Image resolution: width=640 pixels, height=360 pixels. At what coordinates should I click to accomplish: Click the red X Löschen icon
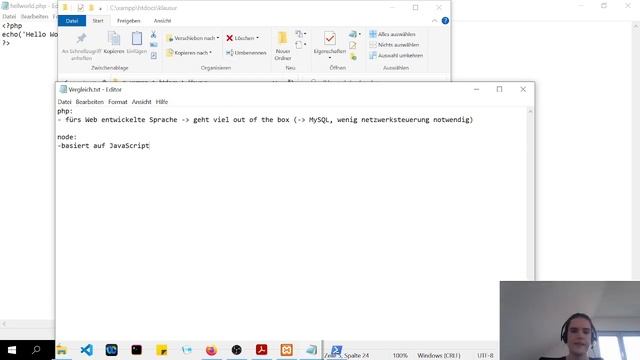[x=229, y=38]
